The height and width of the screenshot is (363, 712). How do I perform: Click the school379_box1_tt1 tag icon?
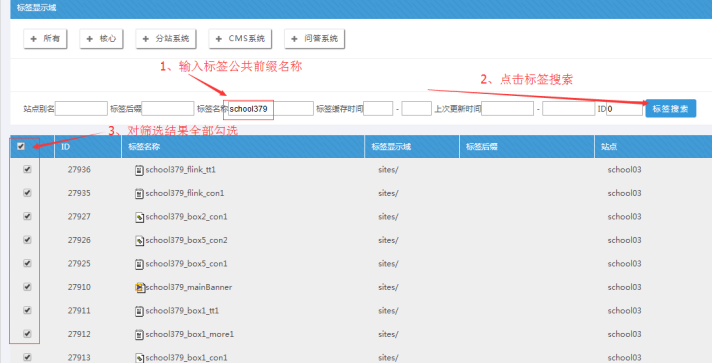tap(139, 311)
